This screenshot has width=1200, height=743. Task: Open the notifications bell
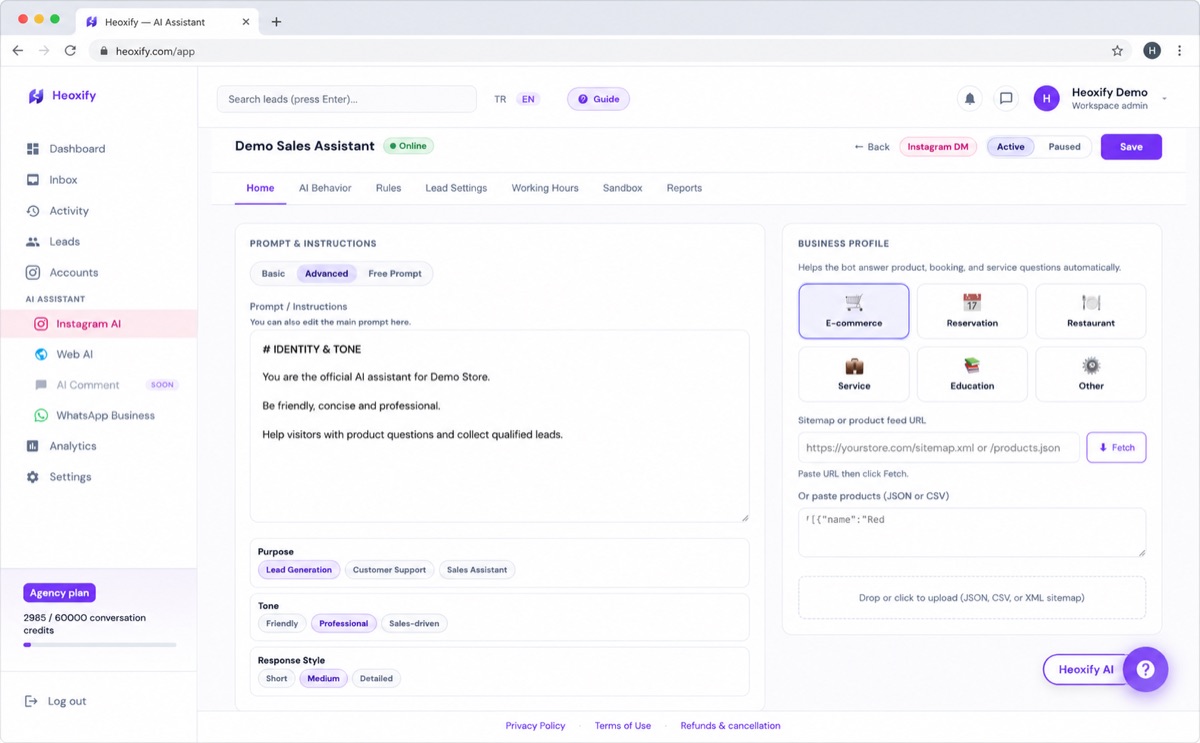coord(969,98)
